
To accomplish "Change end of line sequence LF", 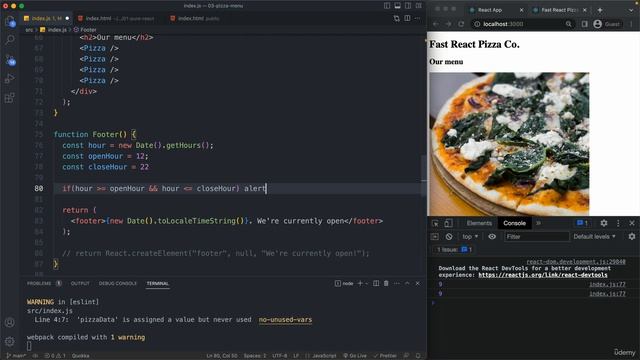I will 296,356.
